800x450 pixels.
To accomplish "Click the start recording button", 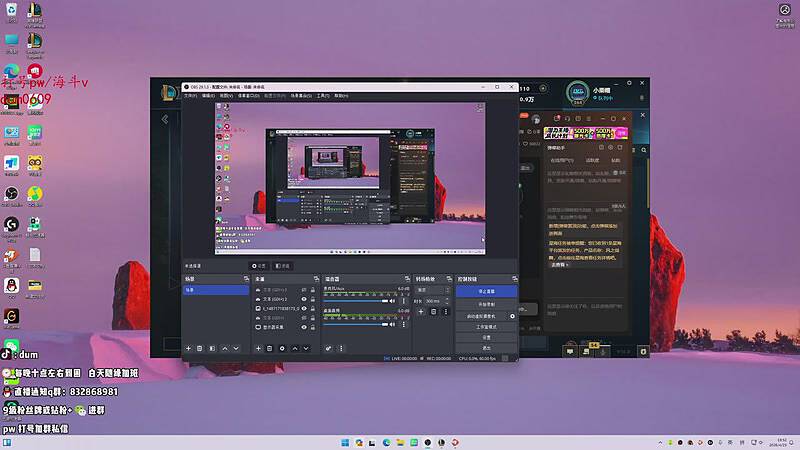I will 486,303.
